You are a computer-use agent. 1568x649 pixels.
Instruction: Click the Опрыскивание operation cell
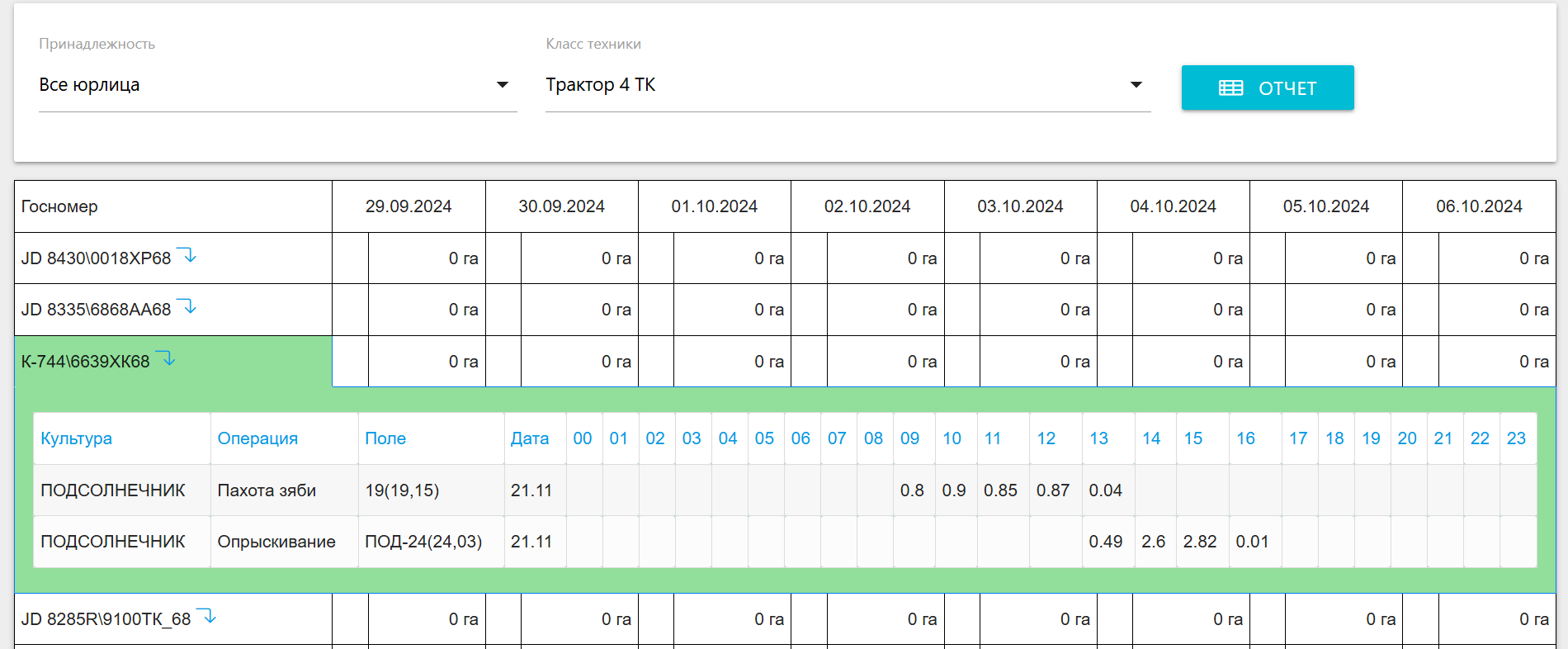(276, 542)
